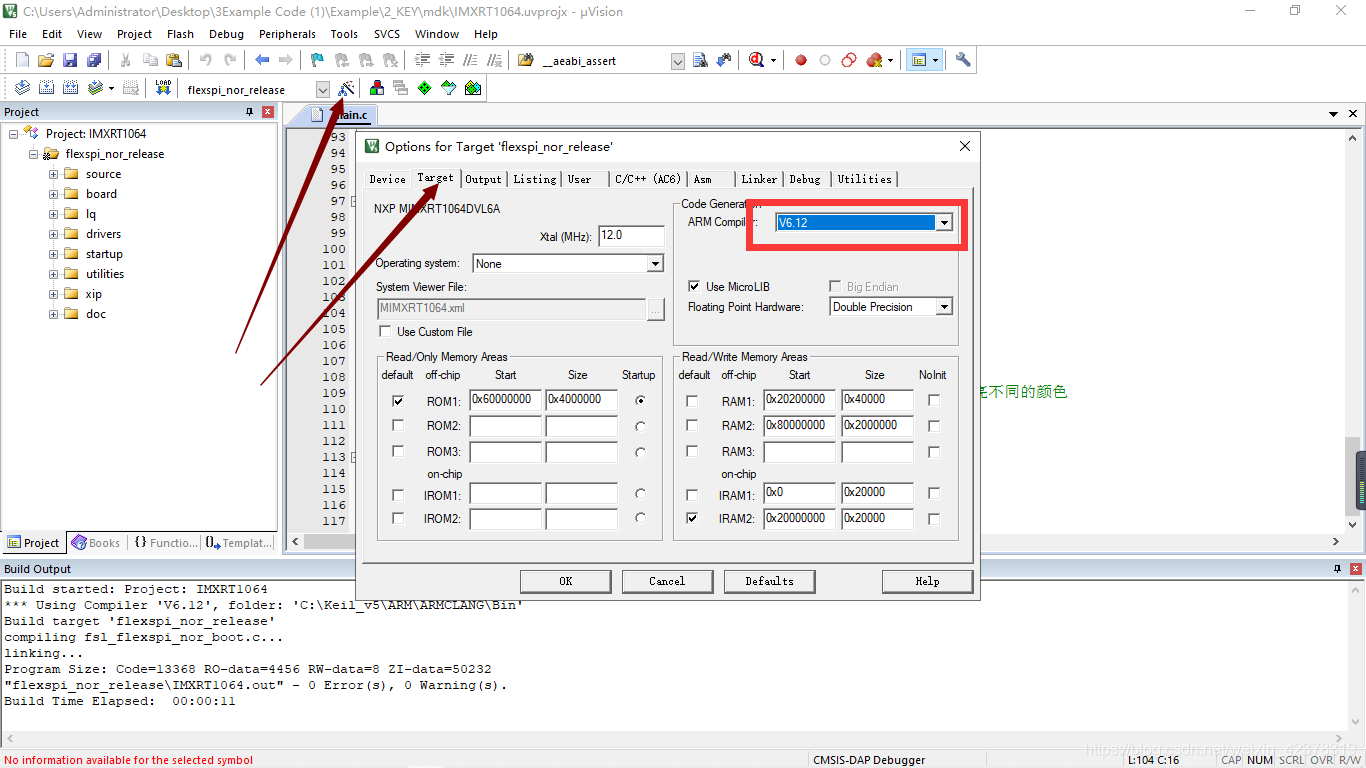Rebuild all target files
The width and height of the screenshot is (1366, 768).
(x=68, y=87)
